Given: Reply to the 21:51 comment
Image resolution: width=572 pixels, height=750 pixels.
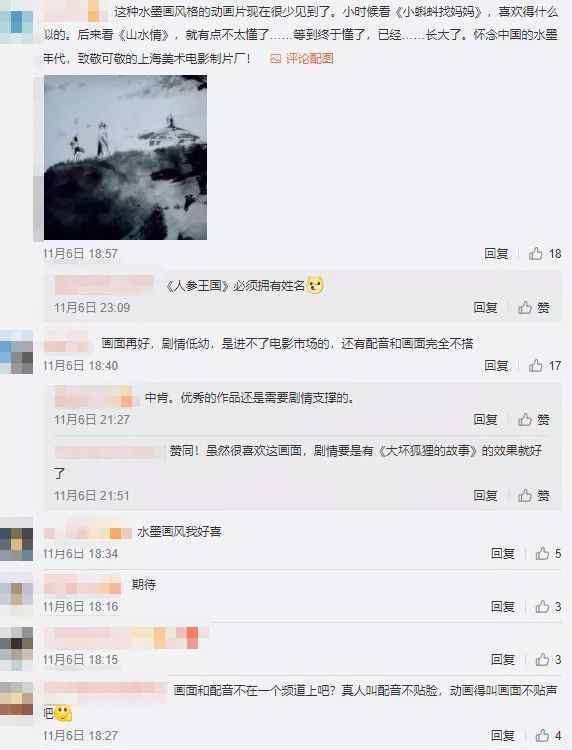Looking at the screenshot, I should (485, 496).
